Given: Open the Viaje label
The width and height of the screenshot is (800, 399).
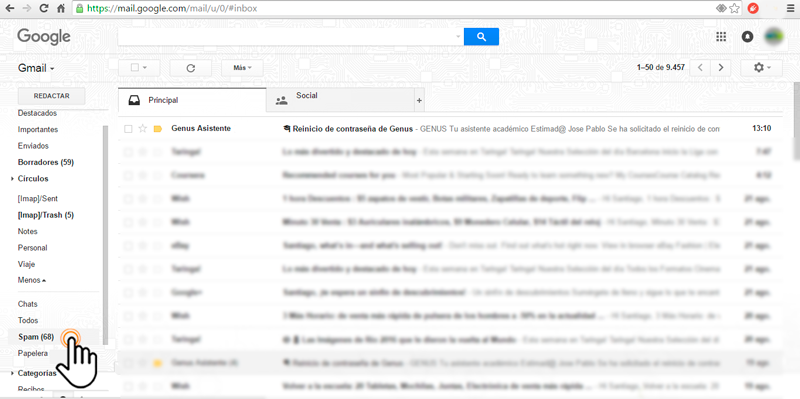Looking at the screenshot, I should tap(26, 264).
